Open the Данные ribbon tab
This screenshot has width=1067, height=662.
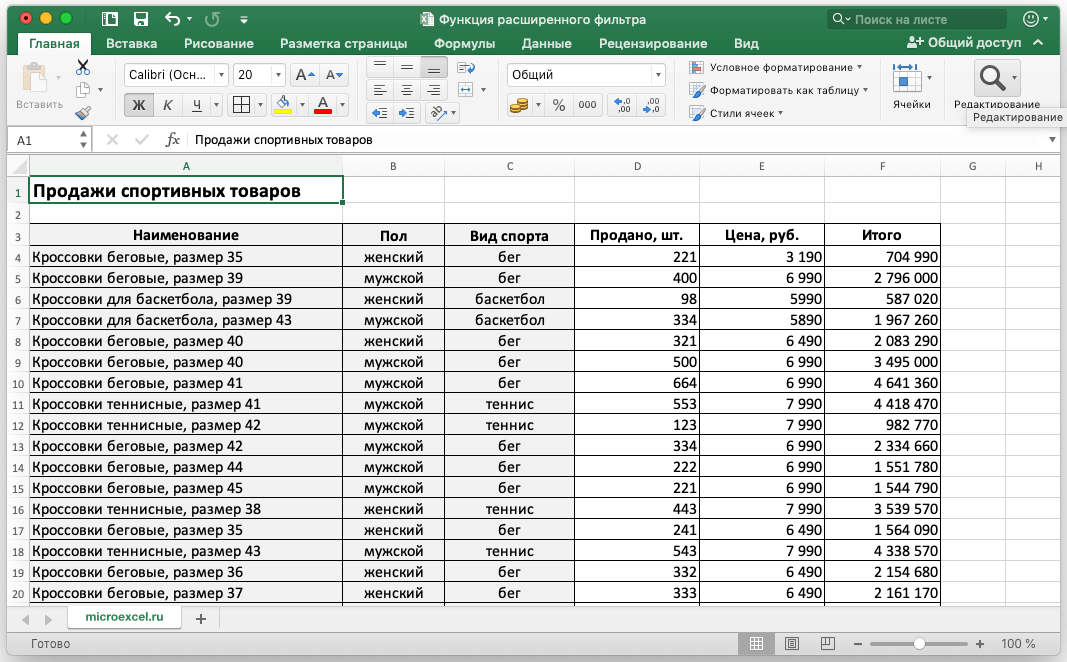click(x=546, y=43)
